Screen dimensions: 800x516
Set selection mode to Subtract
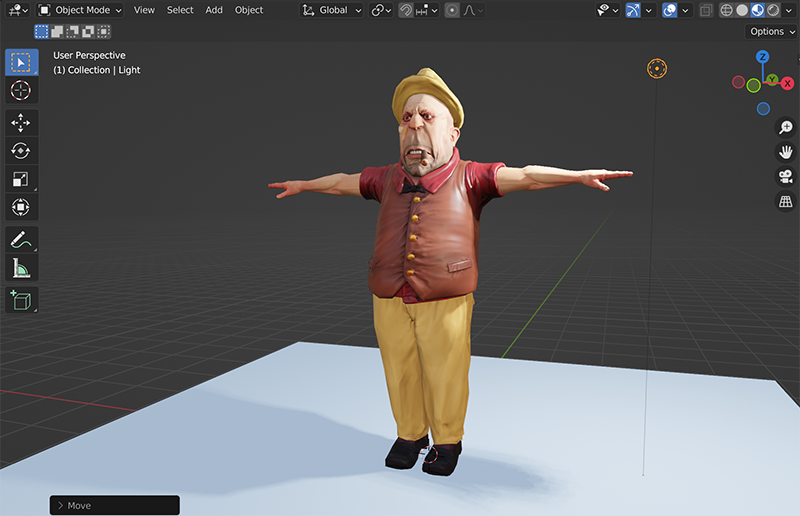(x=73, y=32)
